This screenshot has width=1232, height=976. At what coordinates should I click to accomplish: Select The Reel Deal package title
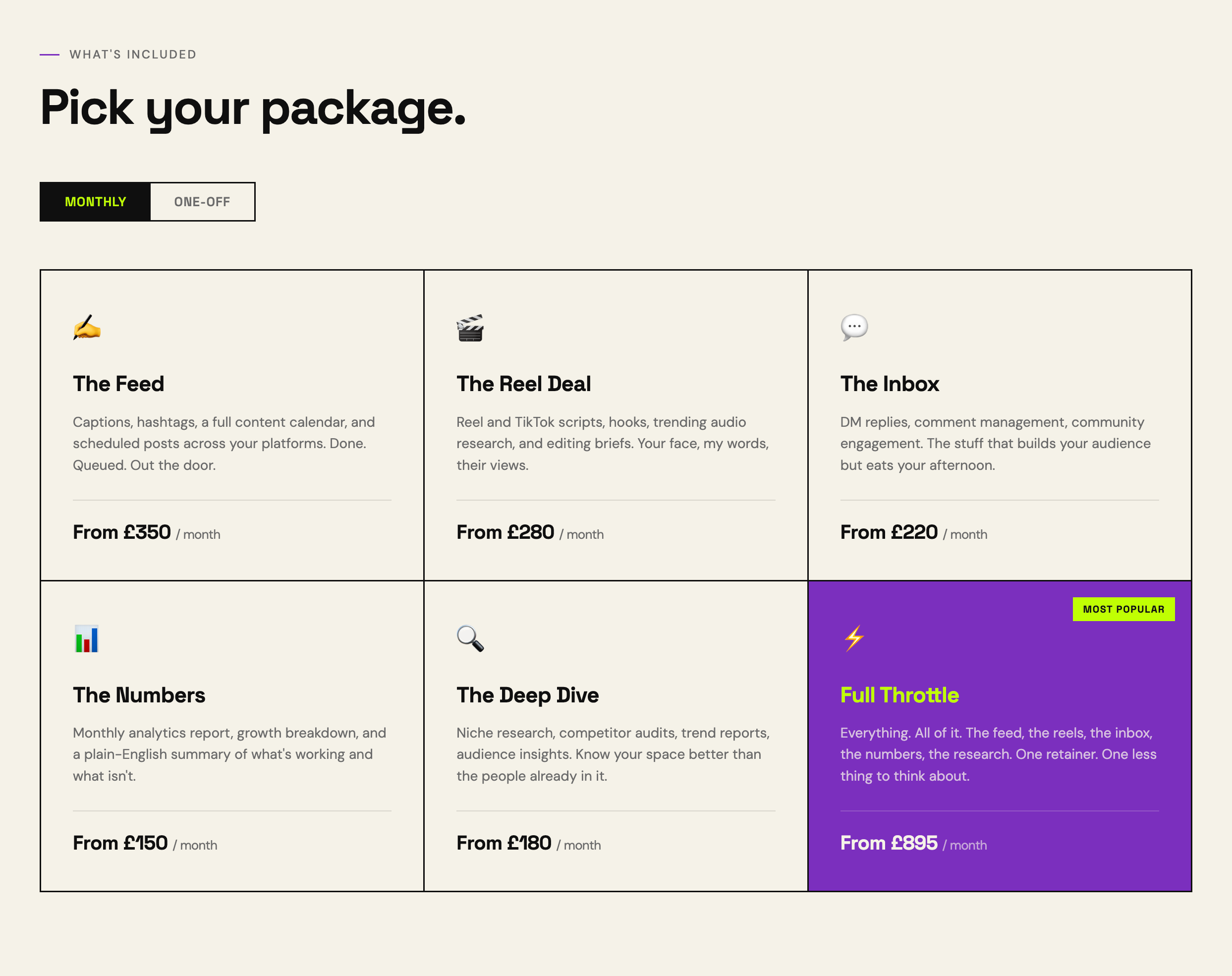pos(523,384)
